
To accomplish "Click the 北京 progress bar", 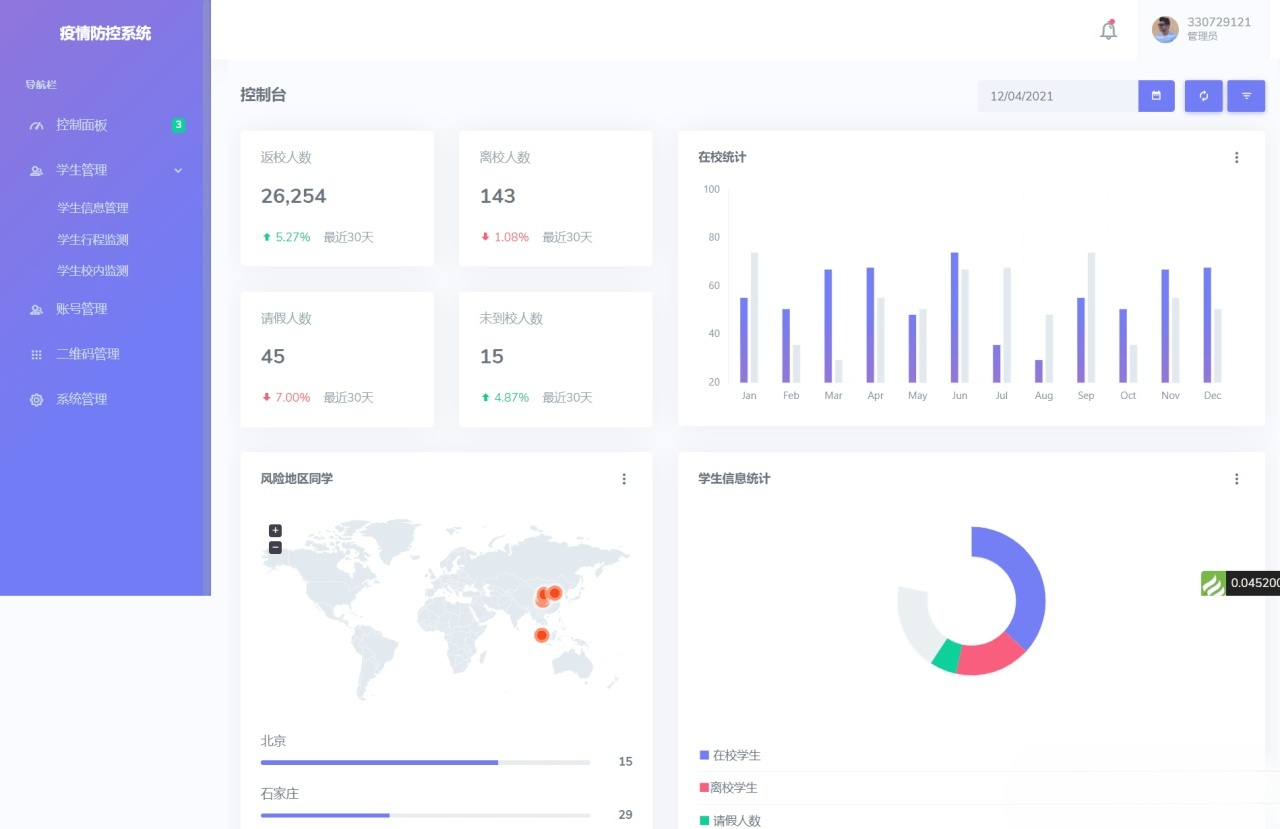I will [x=425, y=762].
